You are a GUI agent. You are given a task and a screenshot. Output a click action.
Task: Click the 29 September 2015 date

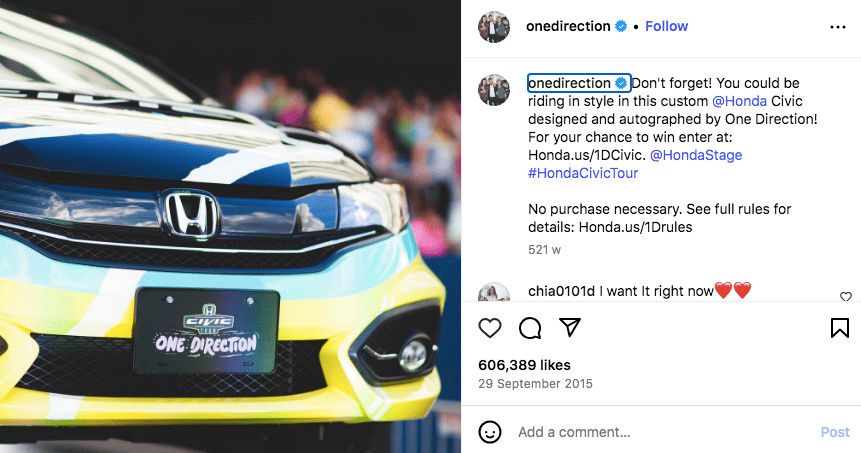(x=535, y=384)
